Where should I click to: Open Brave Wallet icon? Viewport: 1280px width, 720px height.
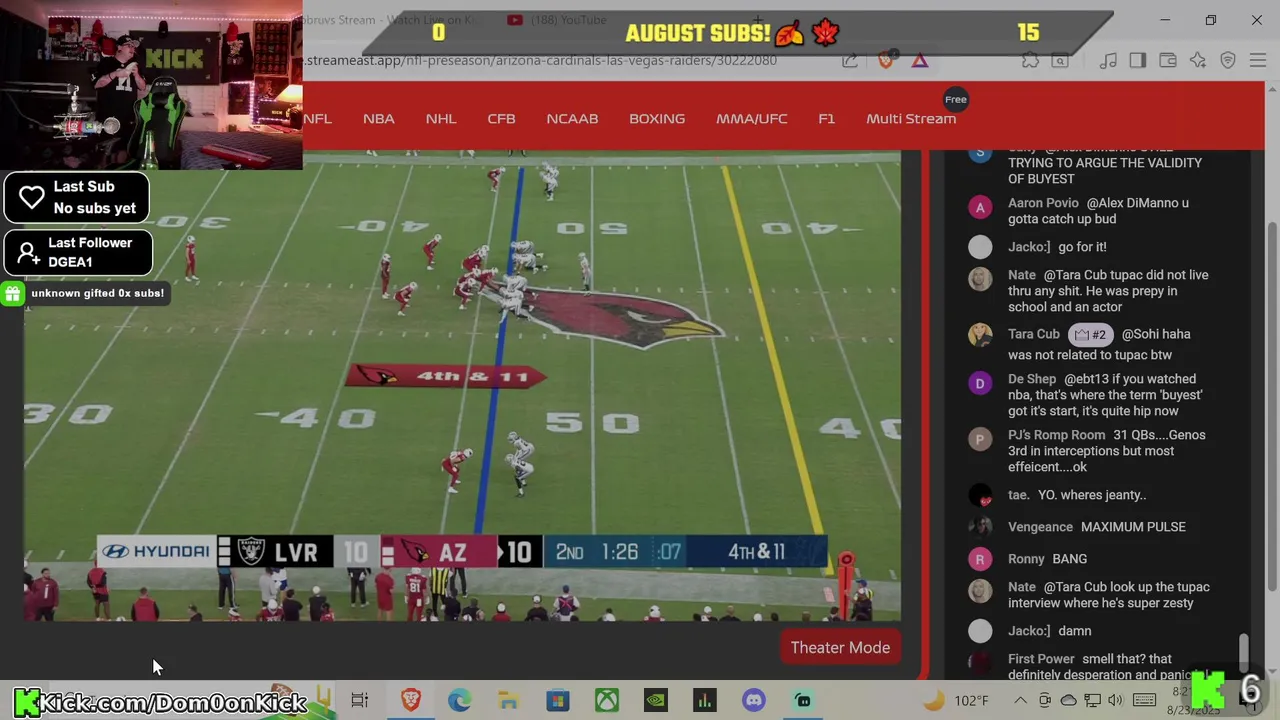pyautogui.click(x=1167, y=61)
